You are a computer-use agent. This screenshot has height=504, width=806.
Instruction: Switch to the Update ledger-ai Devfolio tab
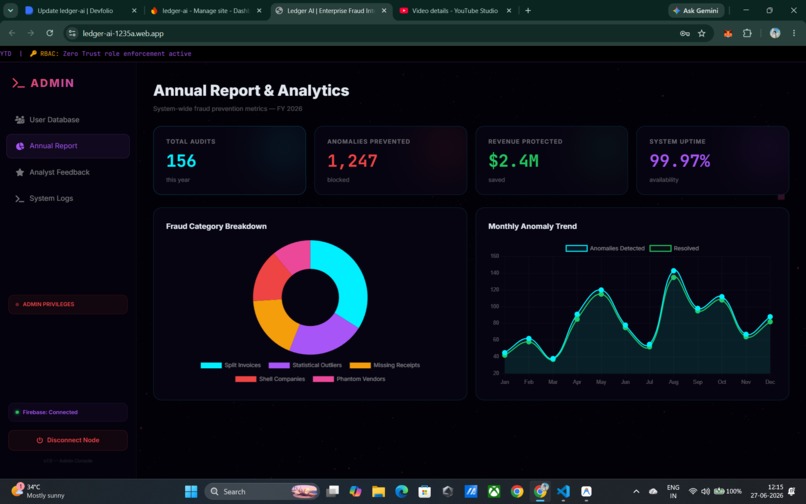[81, 10]
